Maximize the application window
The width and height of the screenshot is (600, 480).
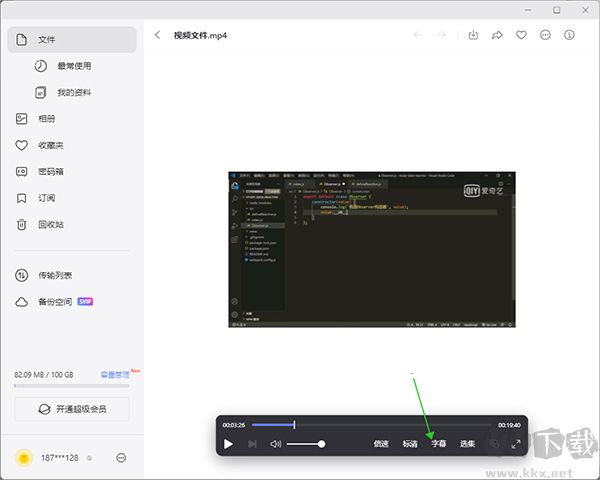[556, 10]
